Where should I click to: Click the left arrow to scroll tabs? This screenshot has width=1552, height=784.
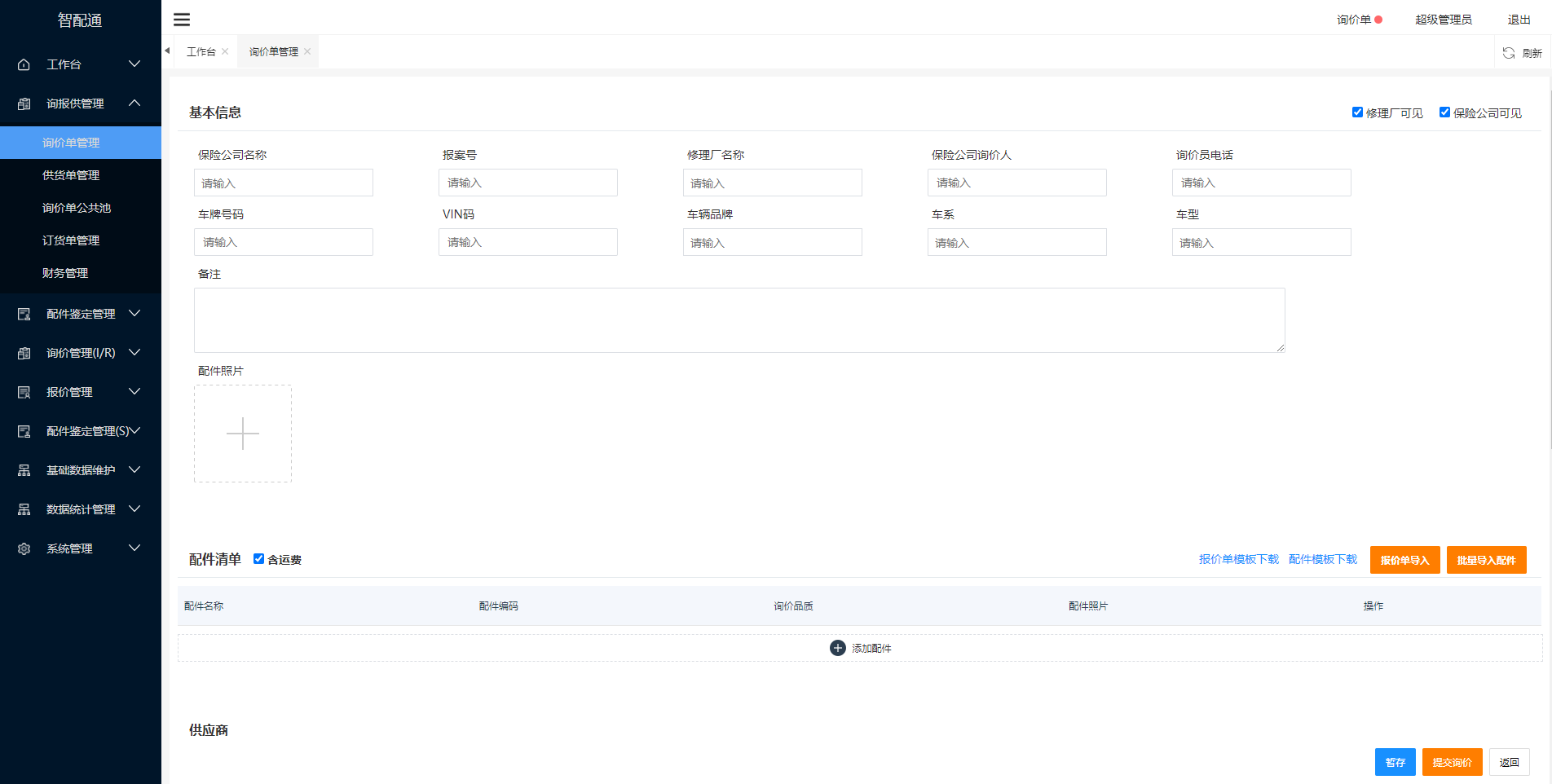167,51
